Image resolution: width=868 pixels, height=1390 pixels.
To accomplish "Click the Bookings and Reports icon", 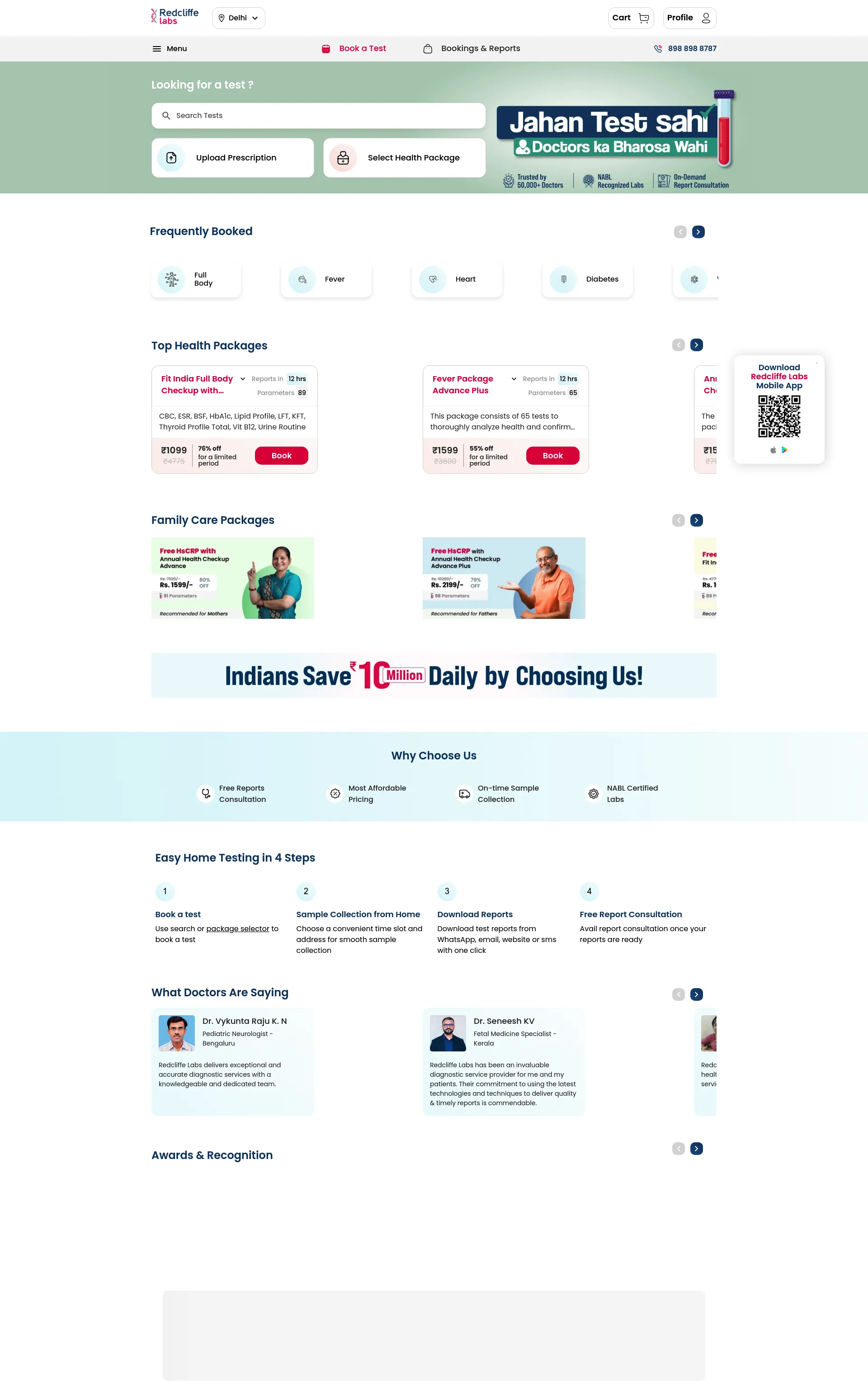I will click(428, 48).
